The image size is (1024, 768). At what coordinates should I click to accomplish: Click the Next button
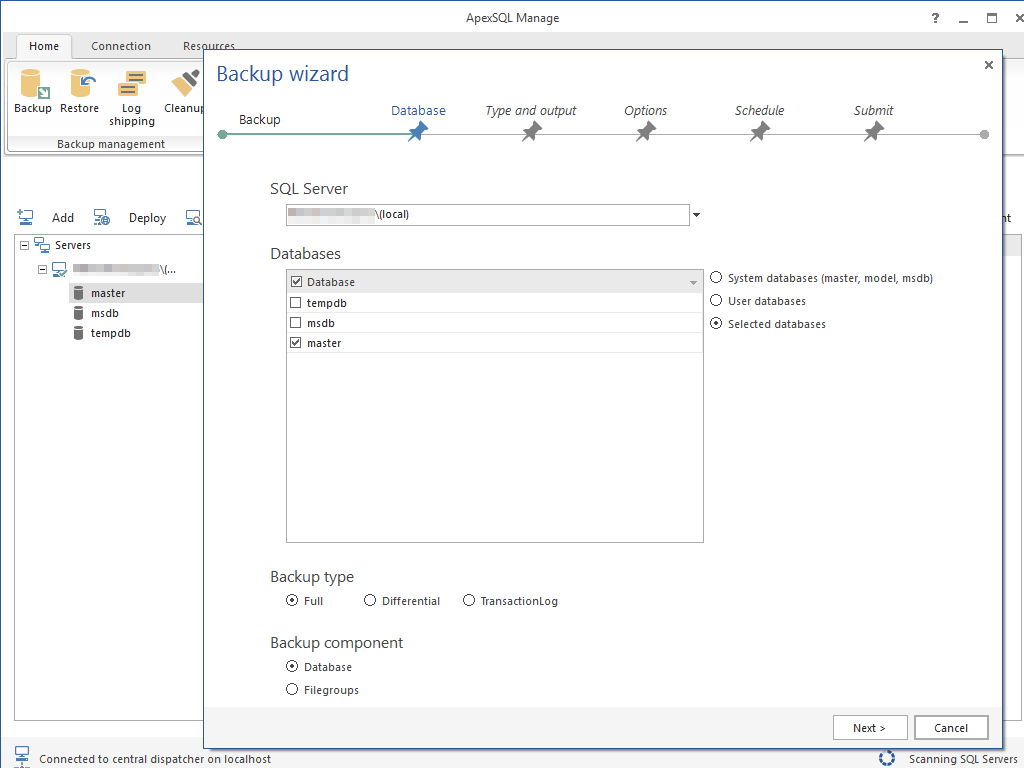[x=869, y=728]
